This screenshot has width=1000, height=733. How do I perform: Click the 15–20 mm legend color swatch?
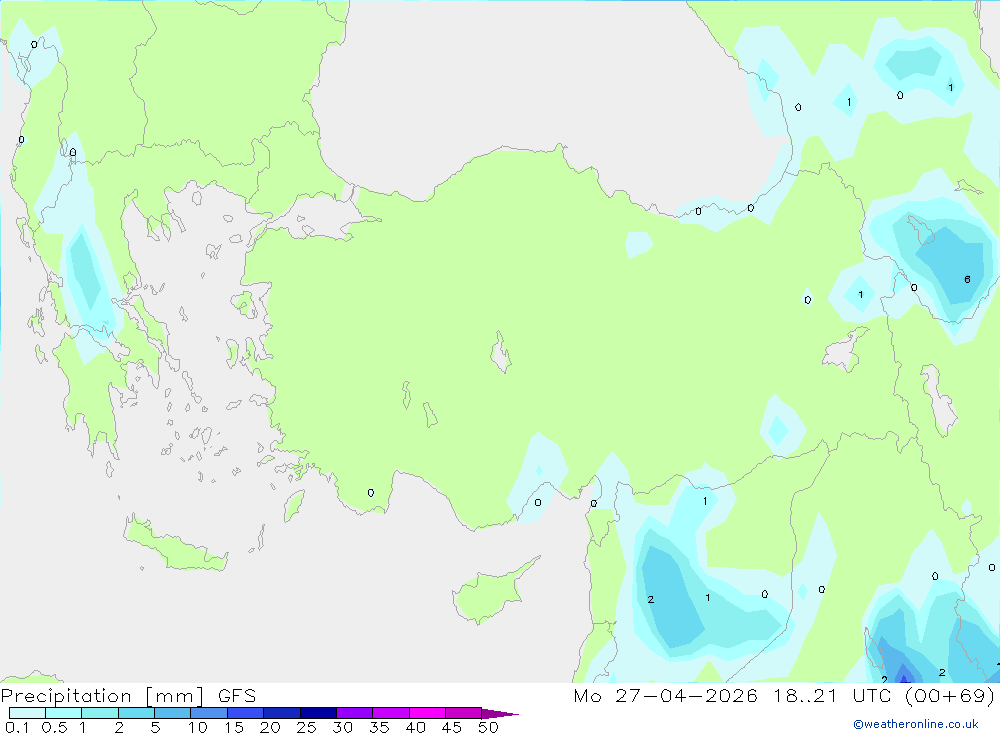[245, 713]
